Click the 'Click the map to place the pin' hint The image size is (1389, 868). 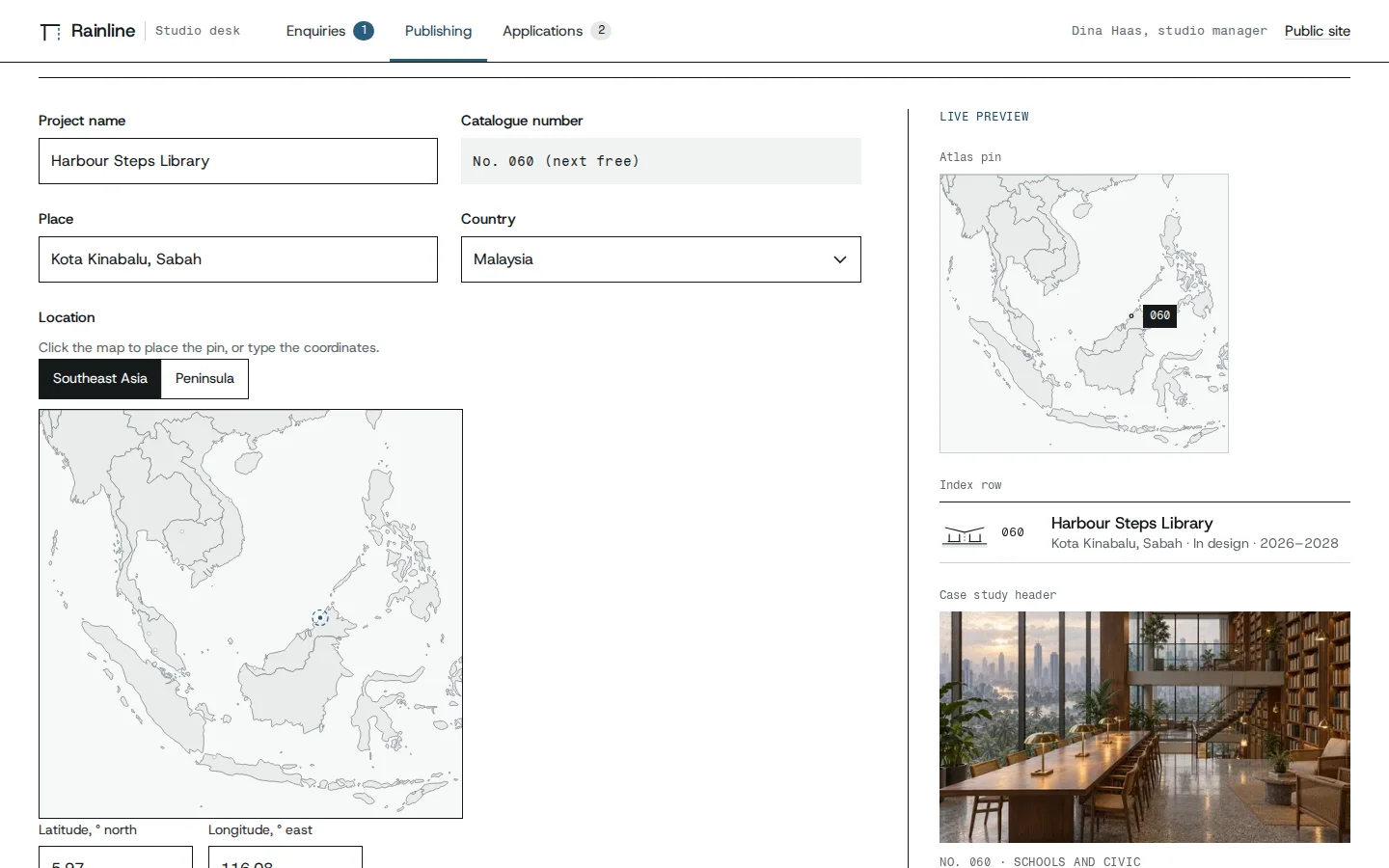click(209, 347)
